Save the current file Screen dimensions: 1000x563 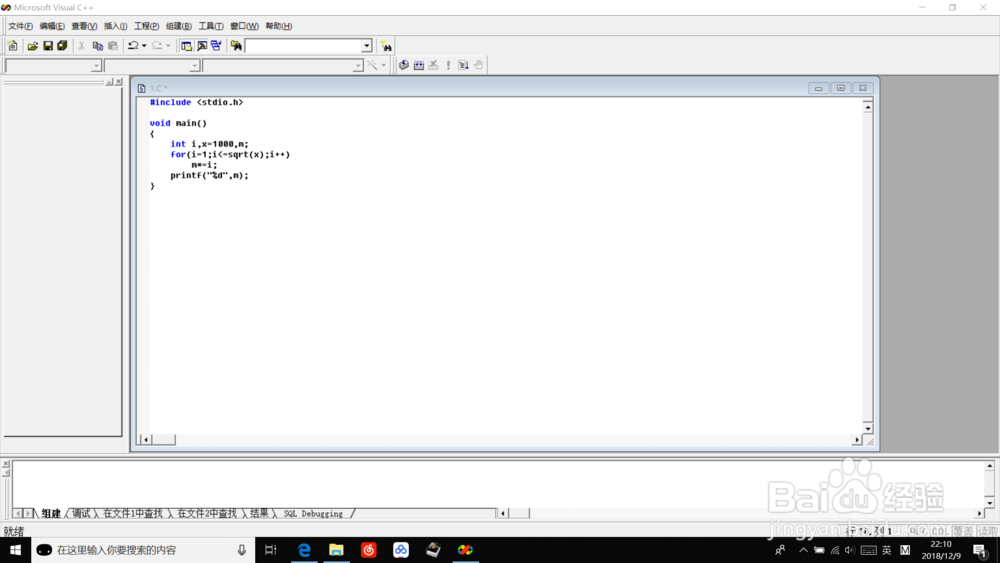pos(48,46)
